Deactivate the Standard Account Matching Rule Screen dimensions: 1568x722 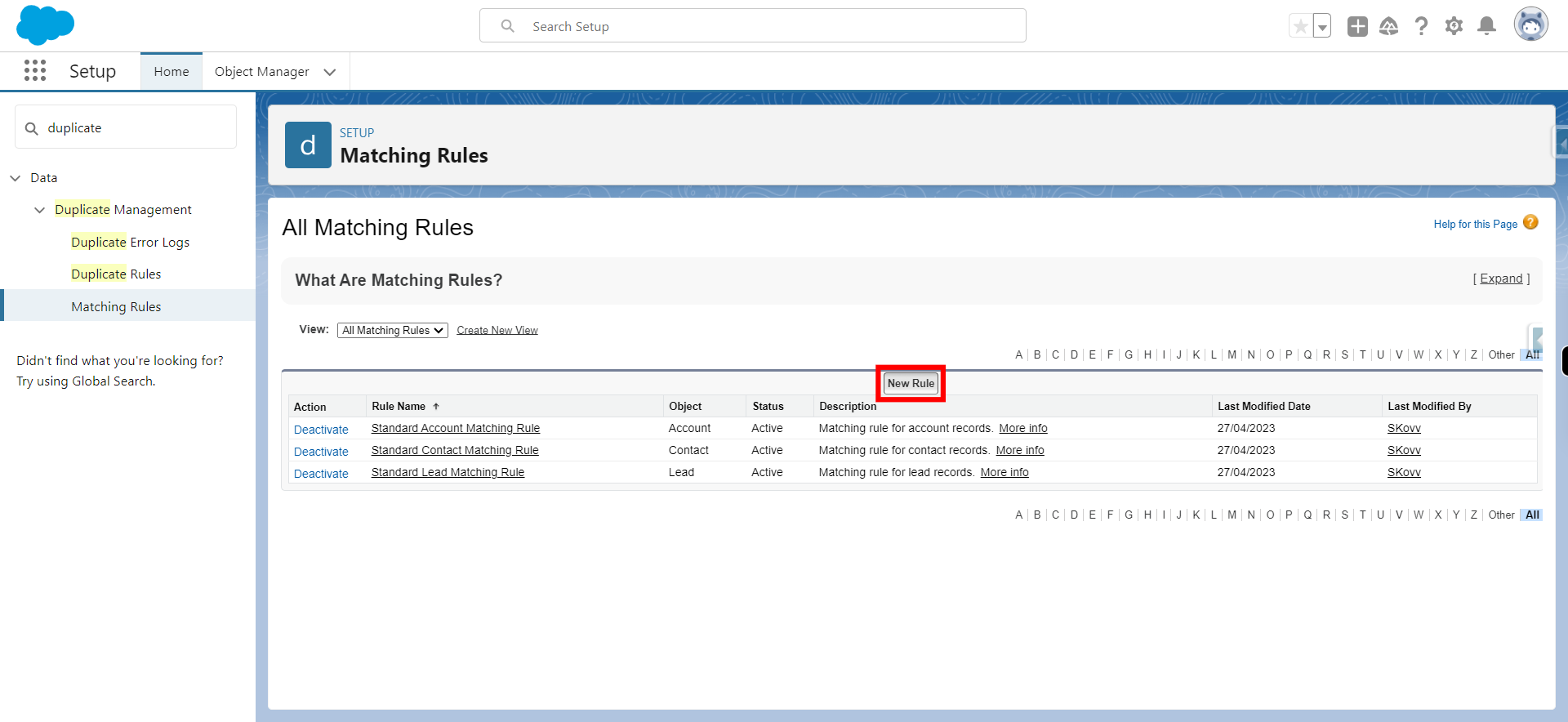point(321,430)
